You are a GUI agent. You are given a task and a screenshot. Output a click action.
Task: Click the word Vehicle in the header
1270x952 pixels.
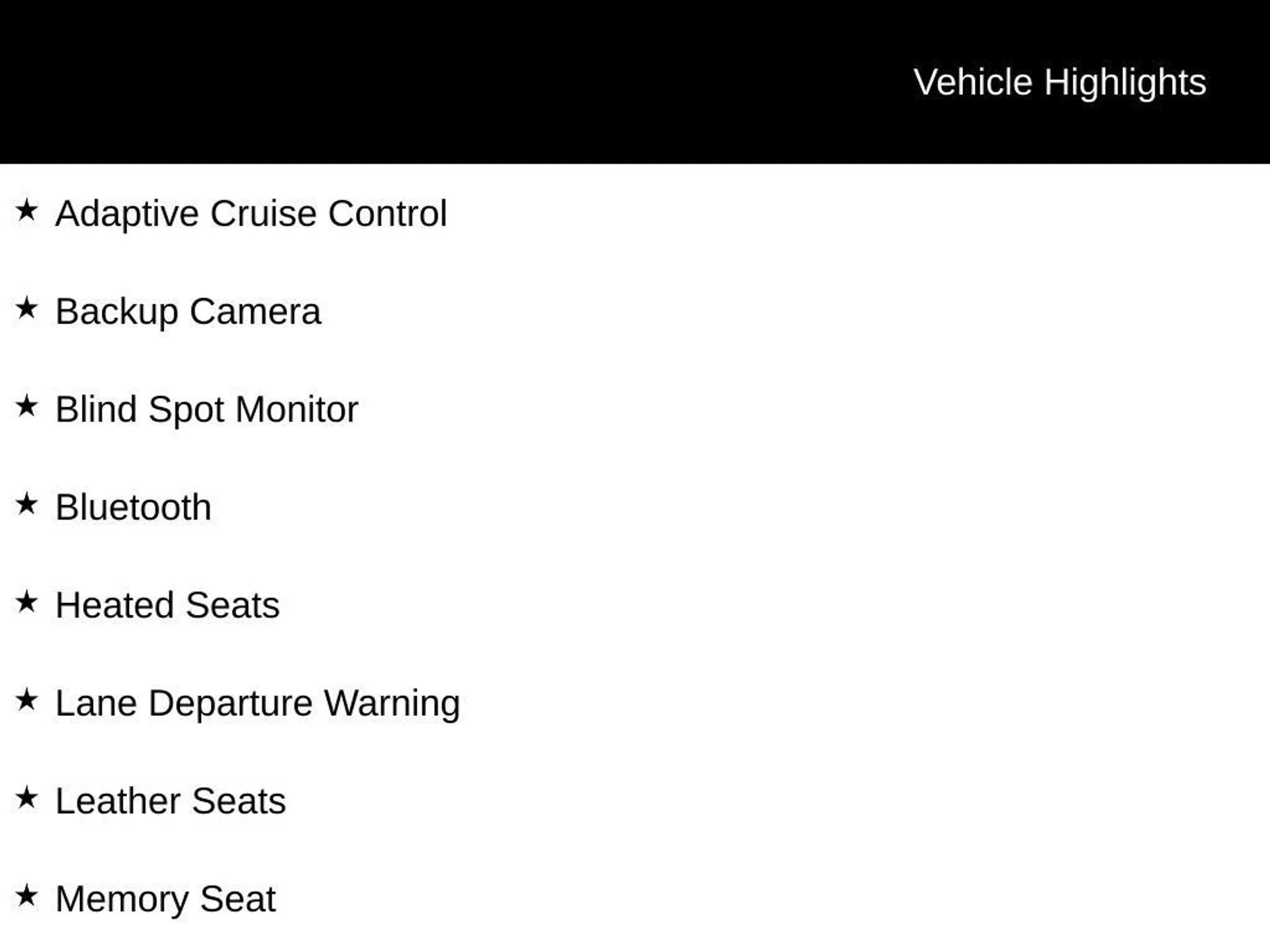click(972, 83)
